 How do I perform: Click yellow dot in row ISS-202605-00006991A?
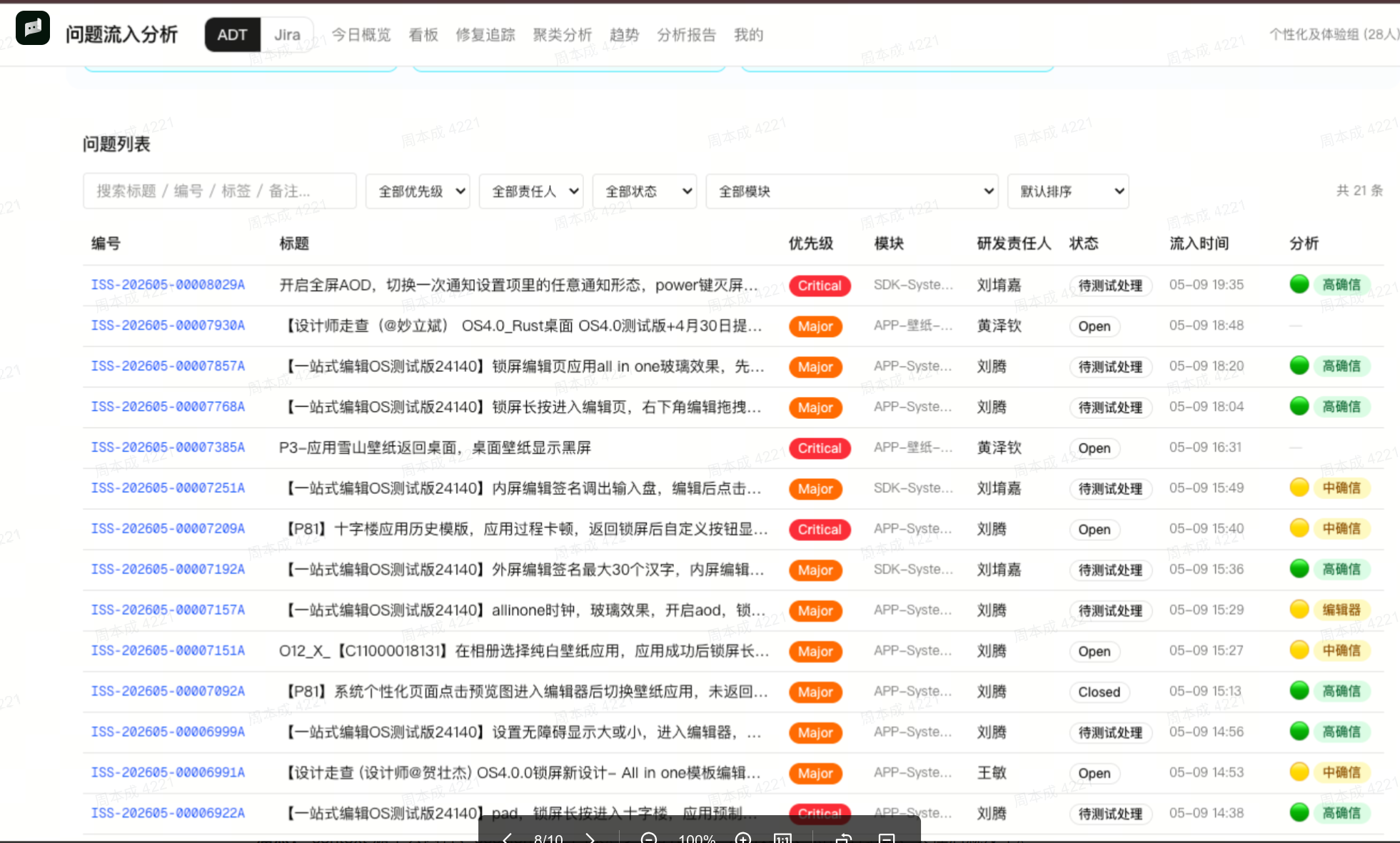pyautogui.click(x=1299, y=772)
